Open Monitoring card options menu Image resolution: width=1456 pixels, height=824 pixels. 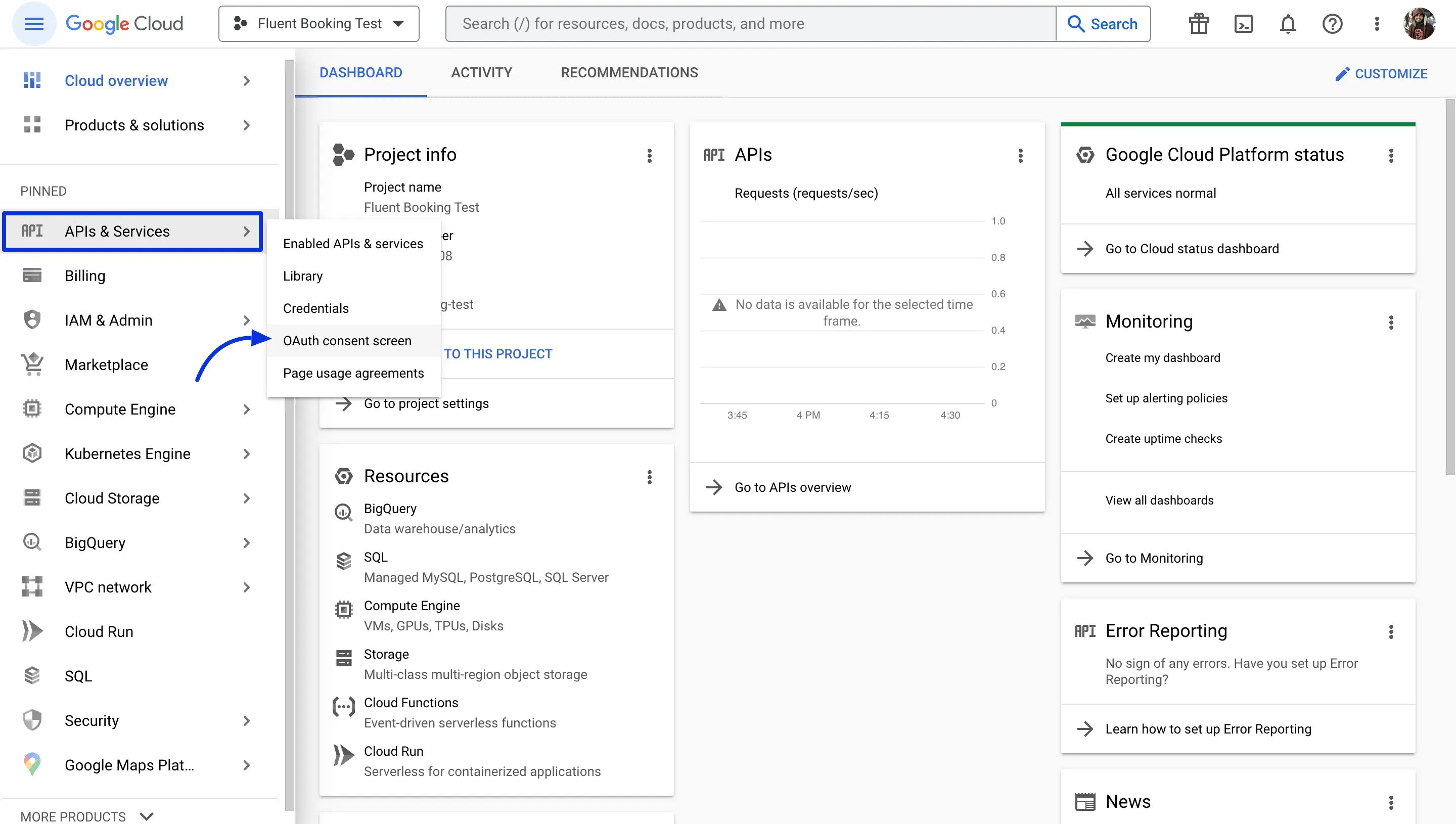pos(1391,323)
